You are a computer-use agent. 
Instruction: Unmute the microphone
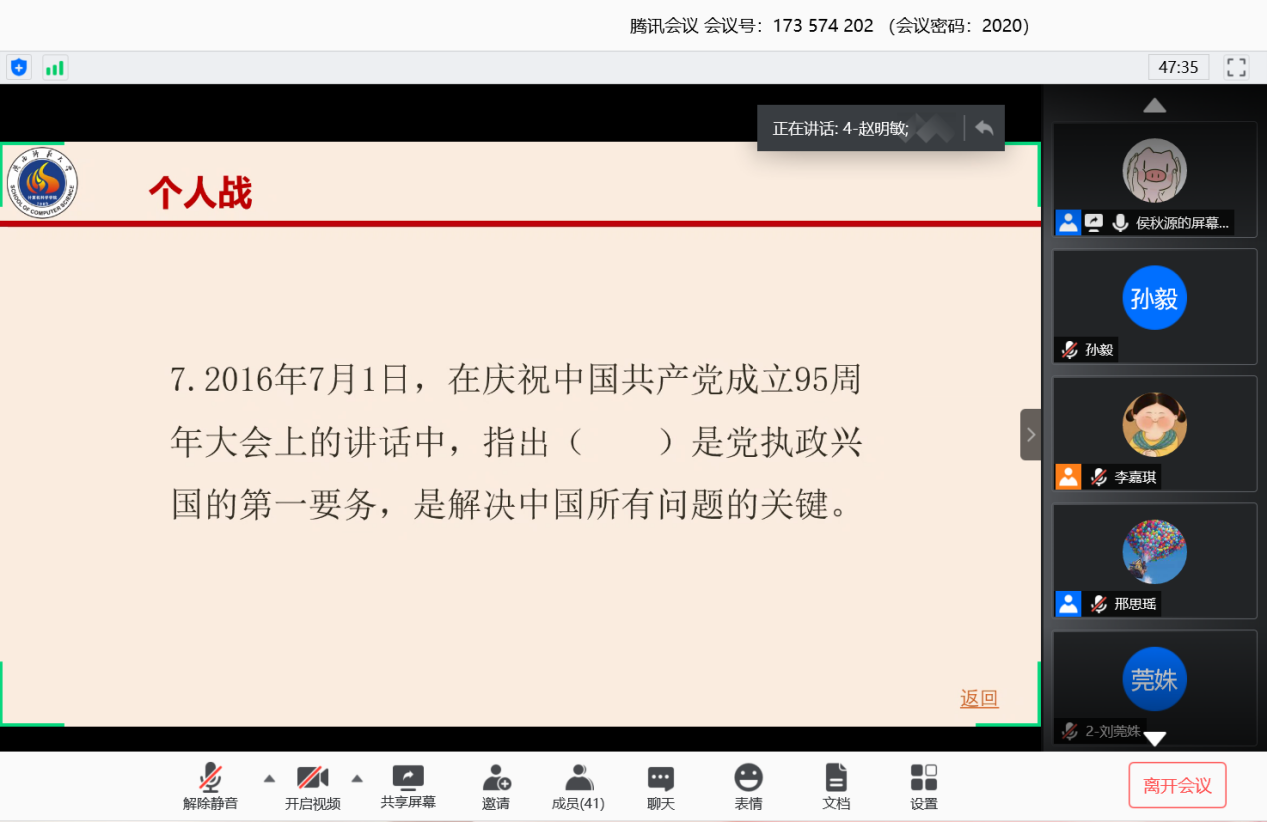210,787
